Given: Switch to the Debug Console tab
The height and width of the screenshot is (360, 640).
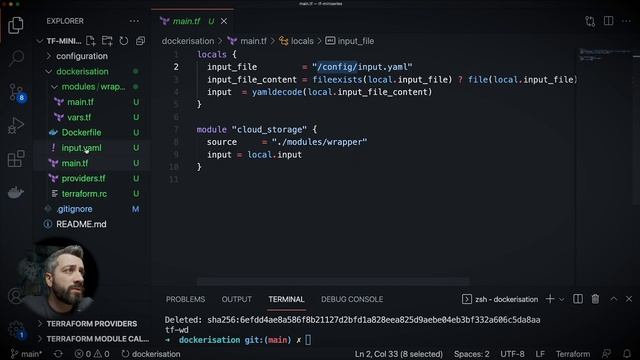Looking at the screenshot, I should tap(352, 299).
